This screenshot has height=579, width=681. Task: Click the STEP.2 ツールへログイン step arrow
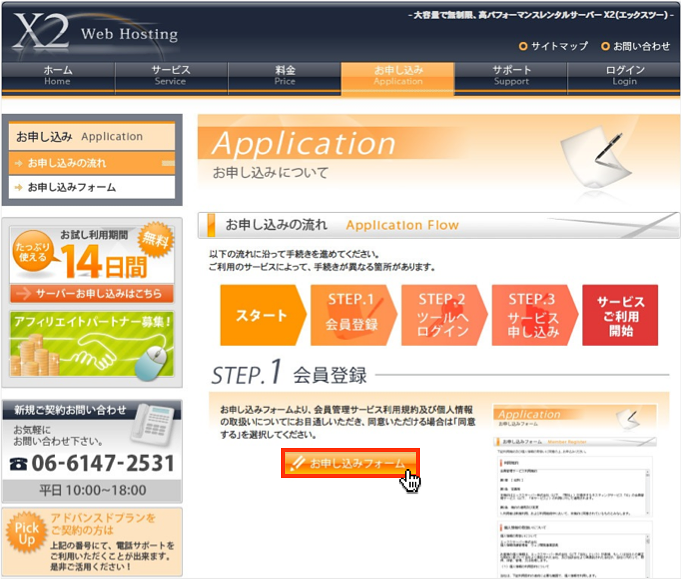click(444, 315)
